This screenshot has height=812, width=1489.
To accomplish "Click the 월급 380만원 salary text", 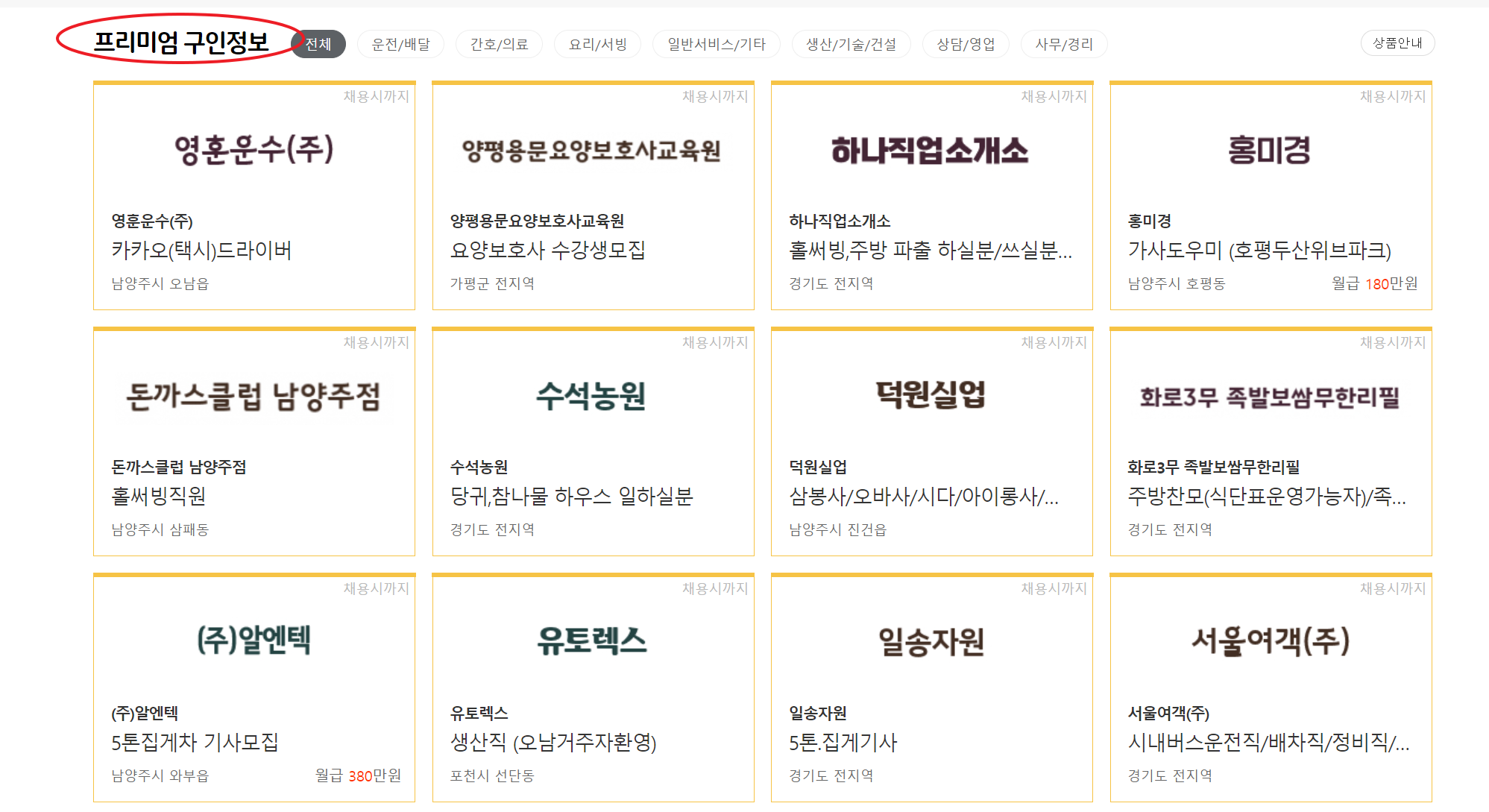I will click(x=358, y=776).
